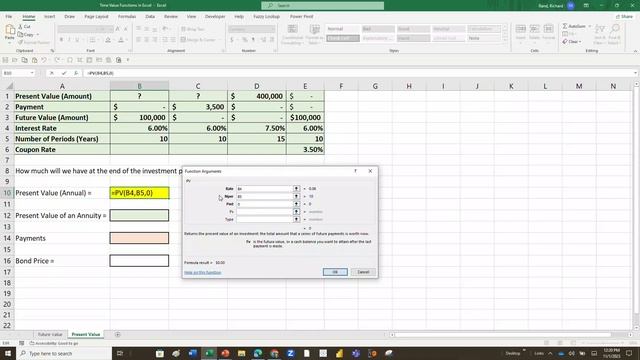Click Format as Table icon
Screen dimensions: 640x360
point(314,29)
